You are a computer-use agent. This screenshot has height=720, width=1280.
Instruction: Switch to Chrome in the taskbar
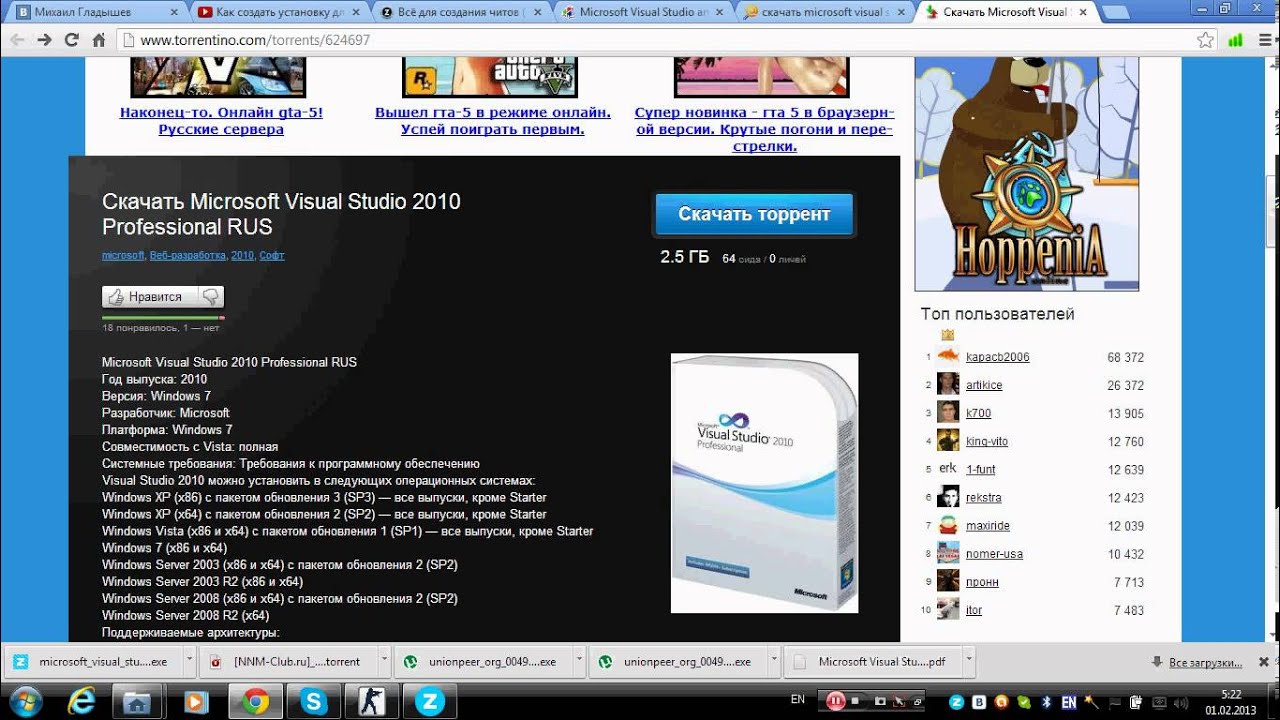[x=255, y=701]
